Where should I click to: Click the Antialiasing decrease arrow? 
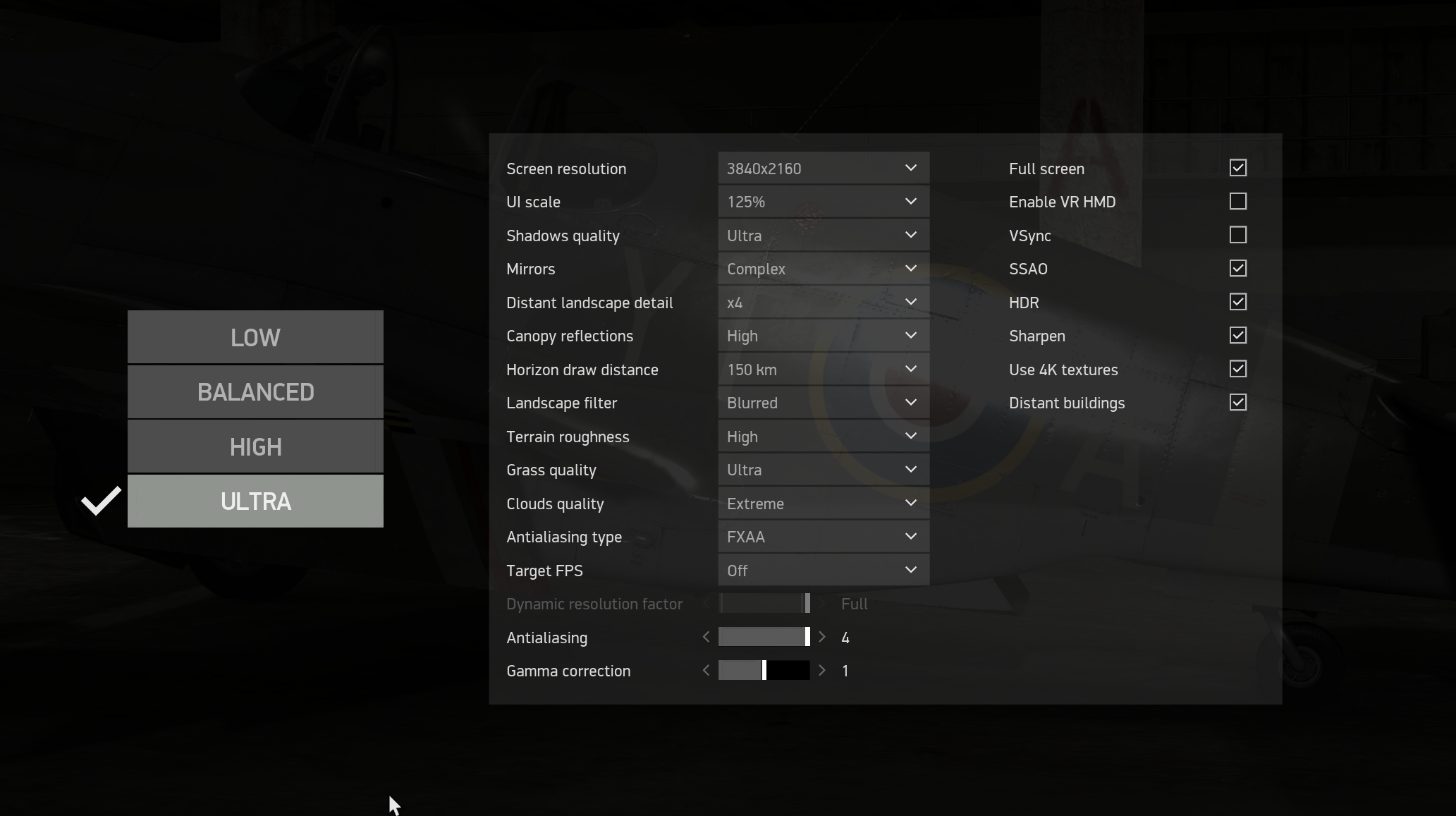706,638
